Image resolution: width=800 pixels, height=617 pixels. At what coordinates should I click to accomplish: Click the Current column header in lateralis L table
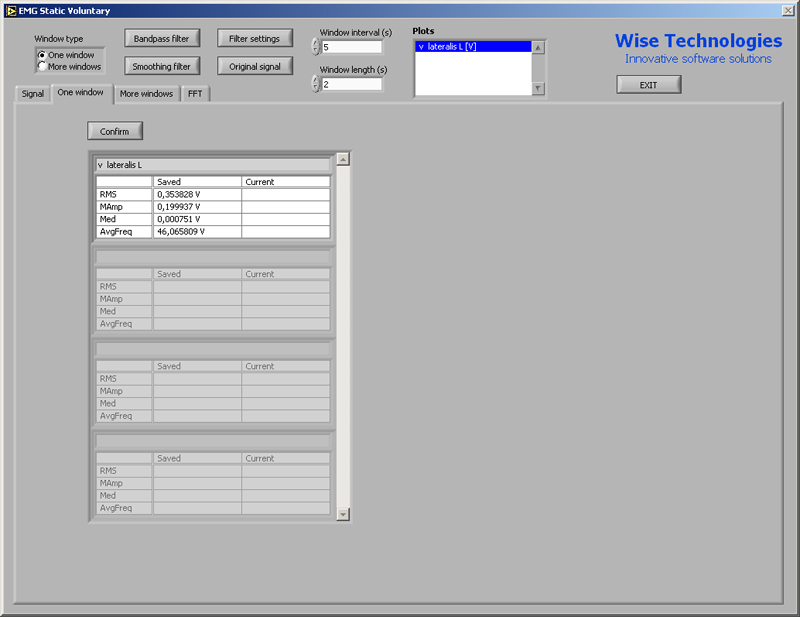[286, 182]
